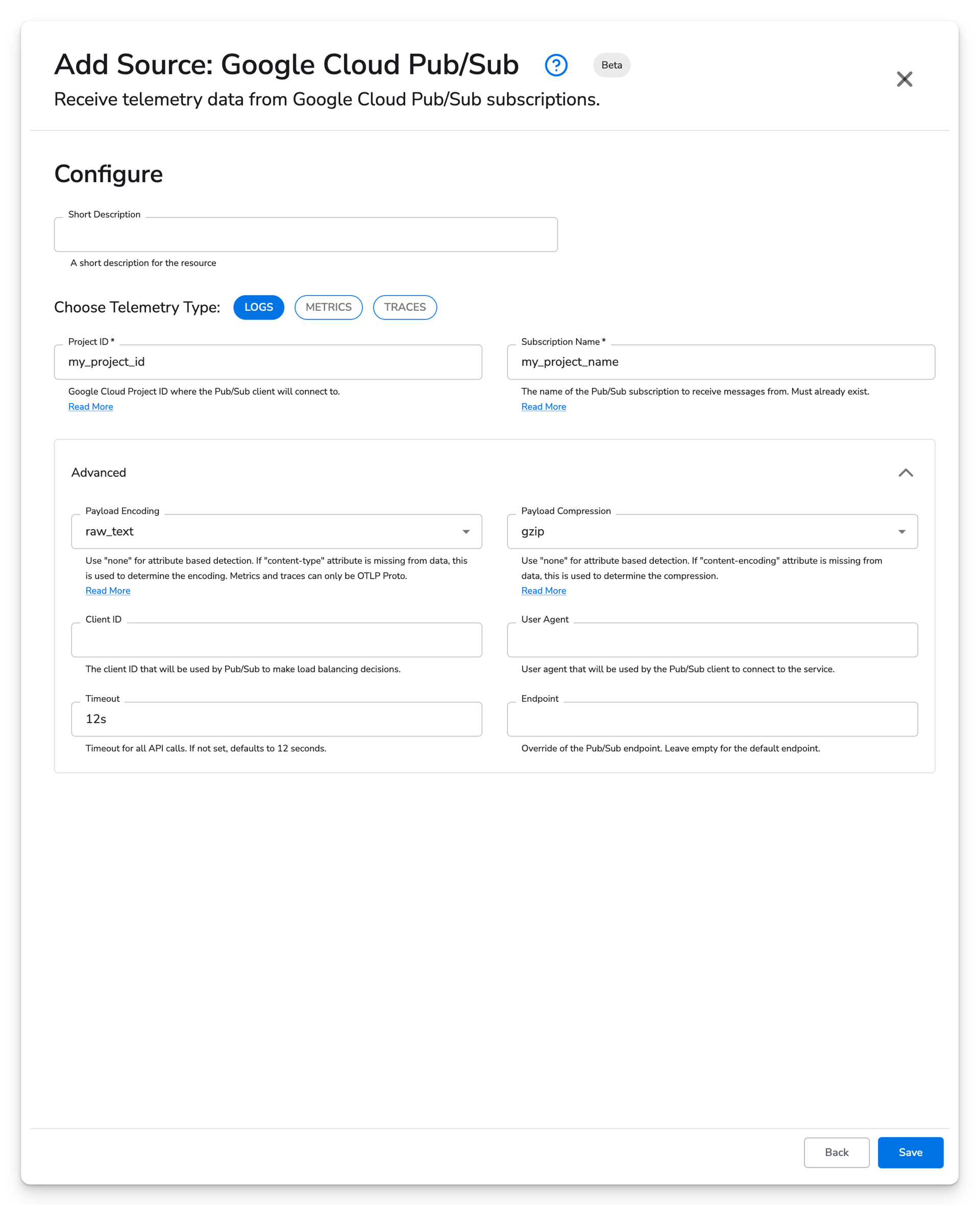Focus the User Agent input

tap(713, 640)
